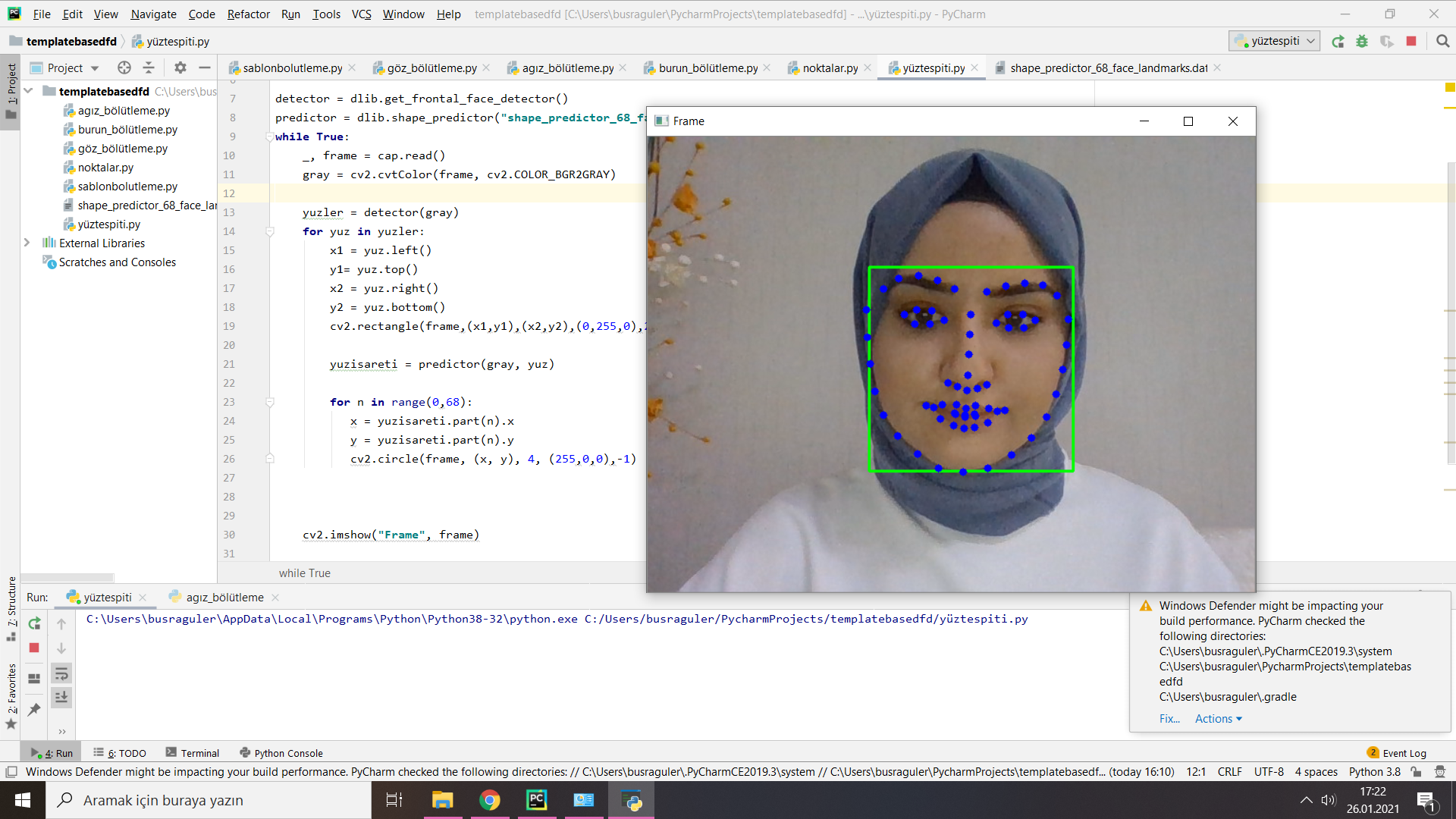This screenshot has width=1456, height=819.
Task: Toggle the 7: Structure side panel
Action: click(x=11, y=617)
